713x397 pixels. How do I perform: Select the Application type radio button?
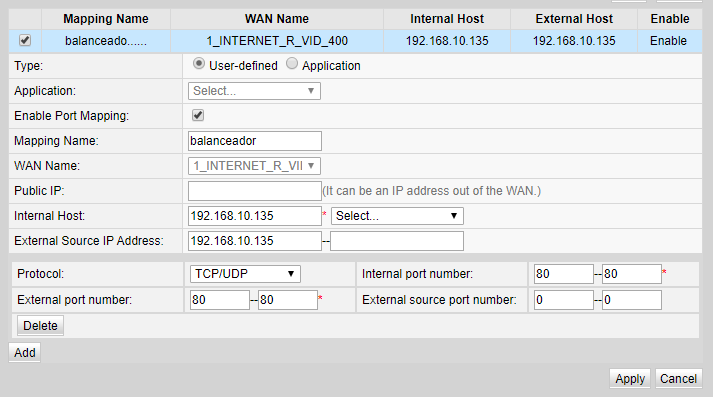coord(292,64)
